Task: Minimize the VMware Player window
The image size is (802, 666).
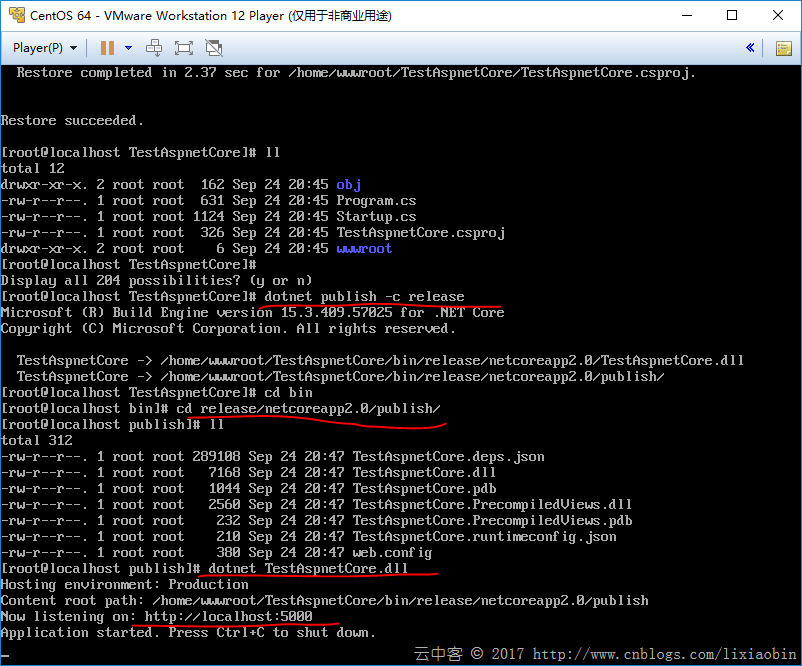Action: click(687, 15)
